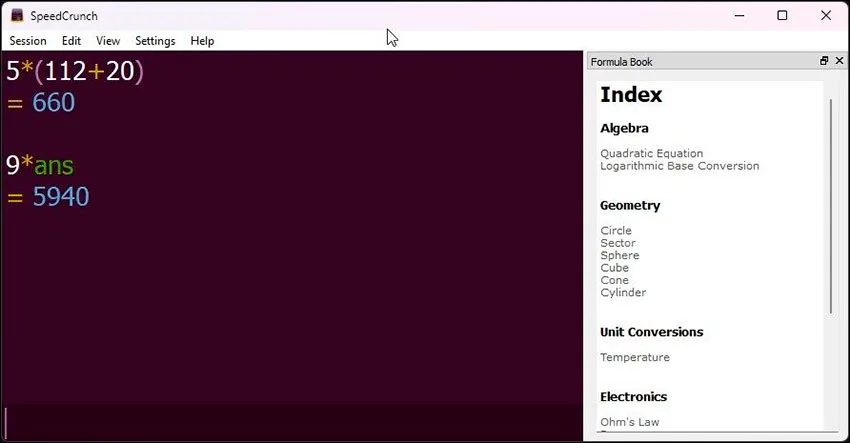Click the Electronics section heading
This screenshot has height=443, width=850.
click(x=633, y=397)
